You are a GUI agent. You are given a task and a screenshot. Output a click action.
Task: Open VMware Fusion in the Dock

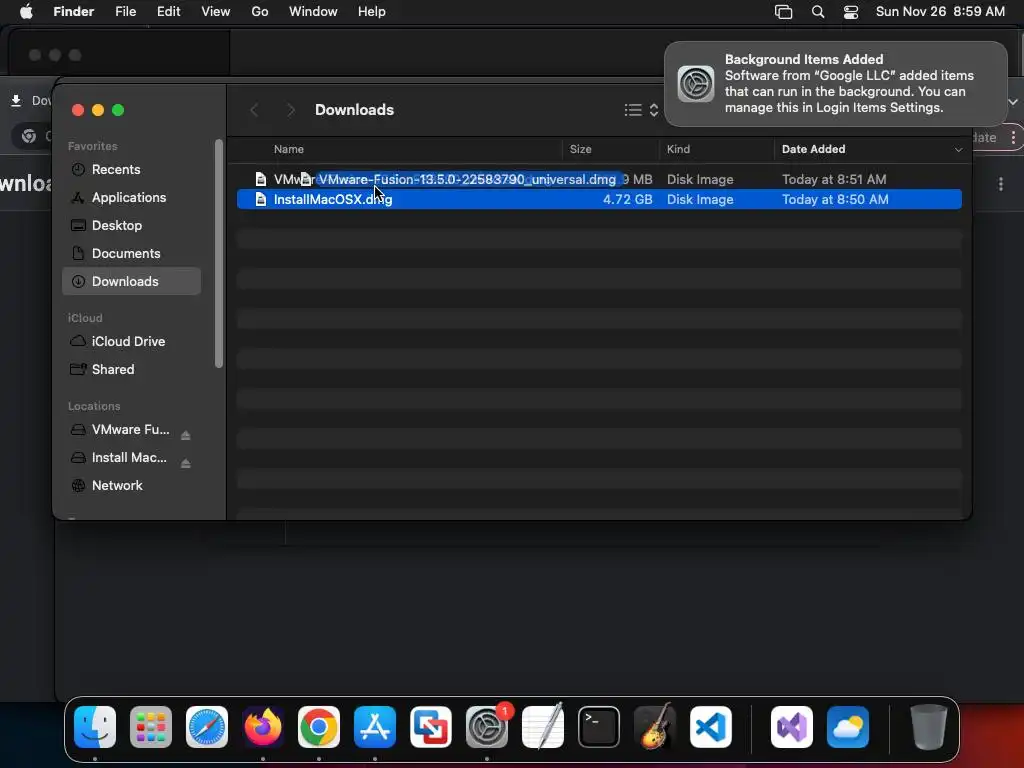pyautogui.click(x=431, y=727)
